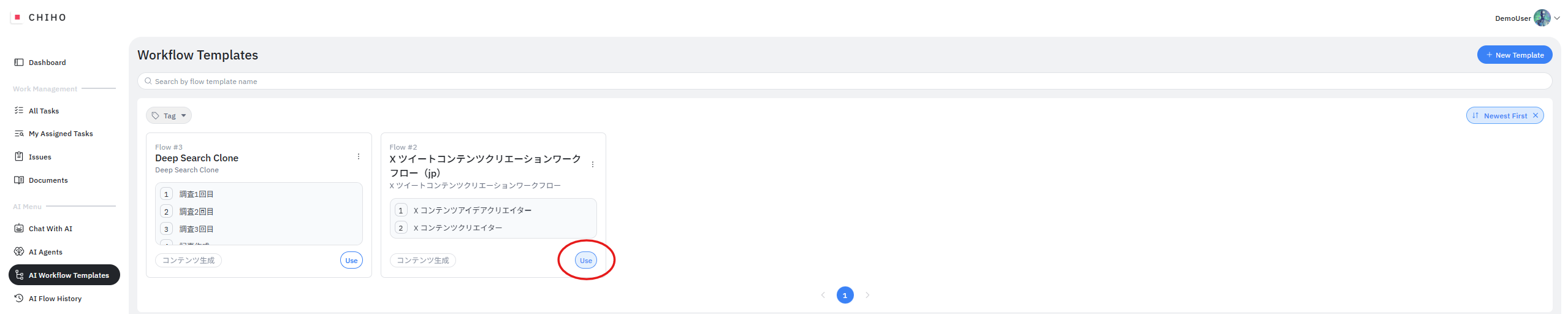
Task: Navigate to AI Agents
Action: click(x=45, y=252)
